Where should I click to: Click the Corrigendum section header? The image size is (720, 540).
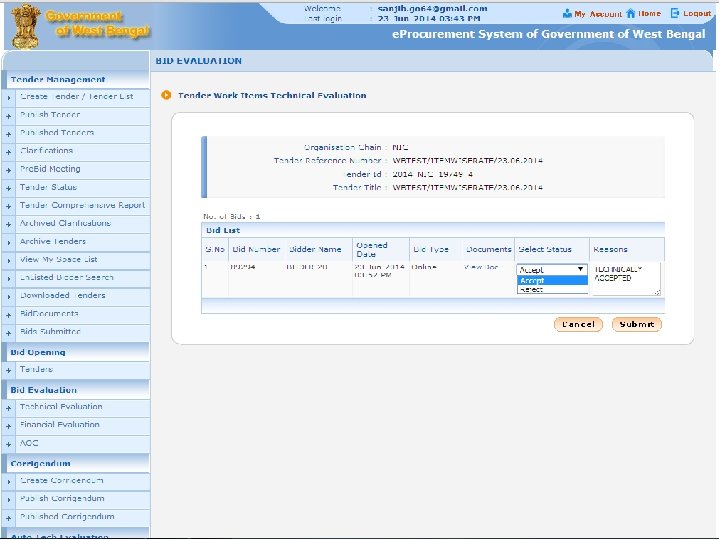point(76,463)
